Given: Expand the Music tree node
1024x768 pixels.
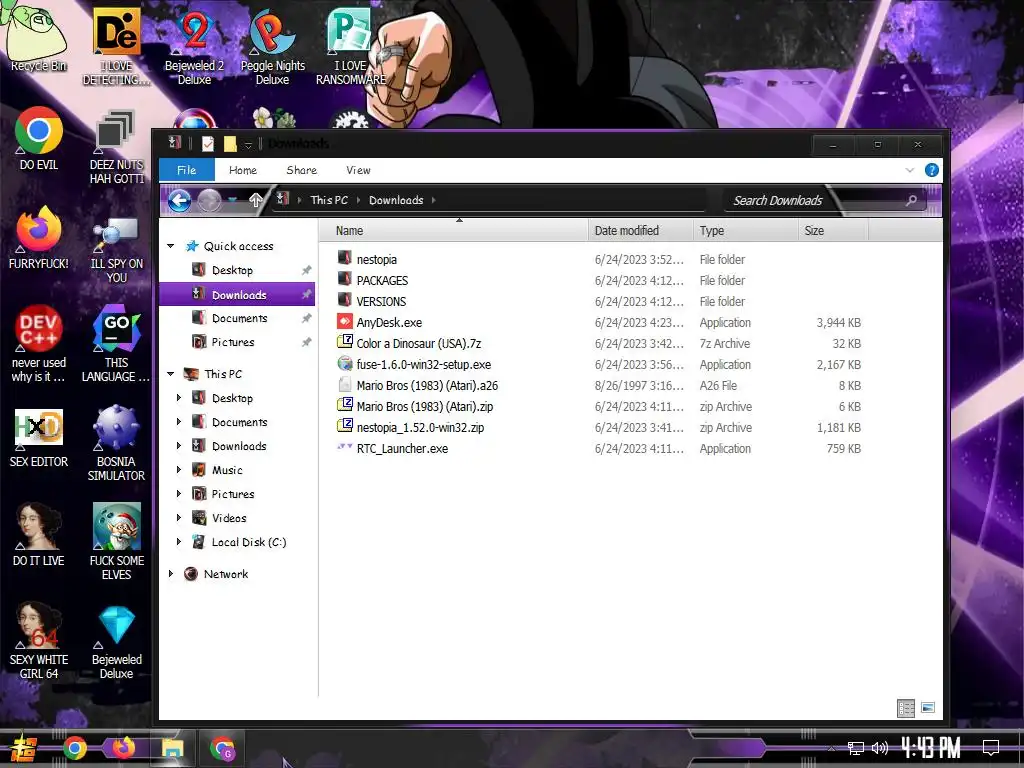Looking at the screenshot, I should [x=178, y=470].
